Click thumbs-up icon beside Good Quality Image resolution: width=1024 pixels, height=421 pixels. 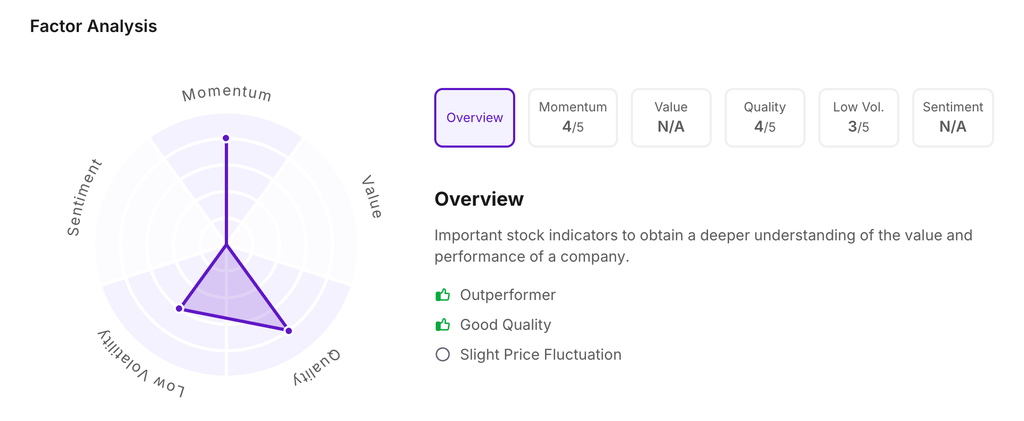coord(443,325)
